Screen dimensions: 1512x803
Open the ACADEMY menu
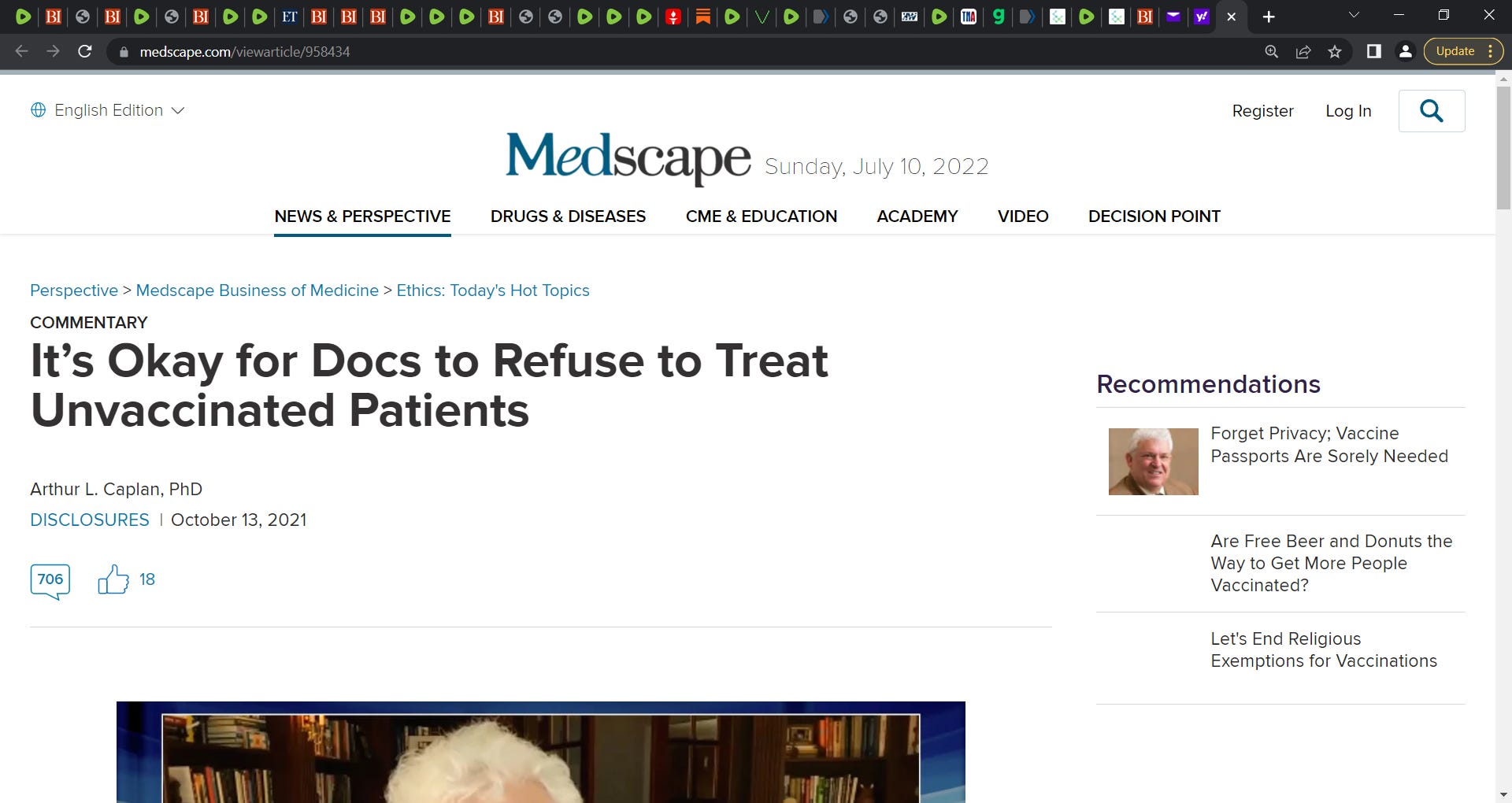click(917, 216)
